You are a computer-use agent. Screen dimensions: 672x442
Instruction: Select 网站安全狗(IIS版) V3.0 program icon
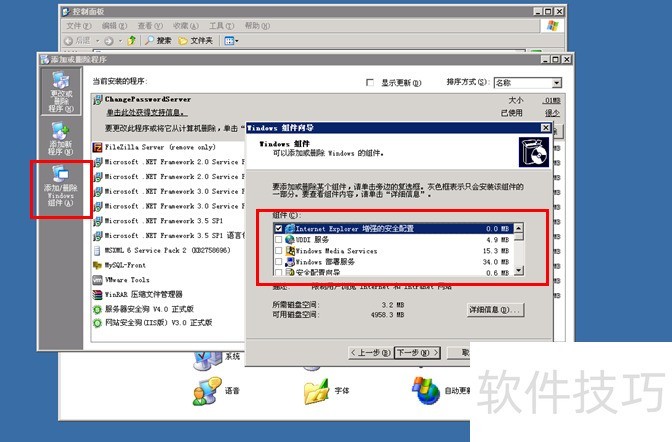pyautogui.click(x=97, y=323)
